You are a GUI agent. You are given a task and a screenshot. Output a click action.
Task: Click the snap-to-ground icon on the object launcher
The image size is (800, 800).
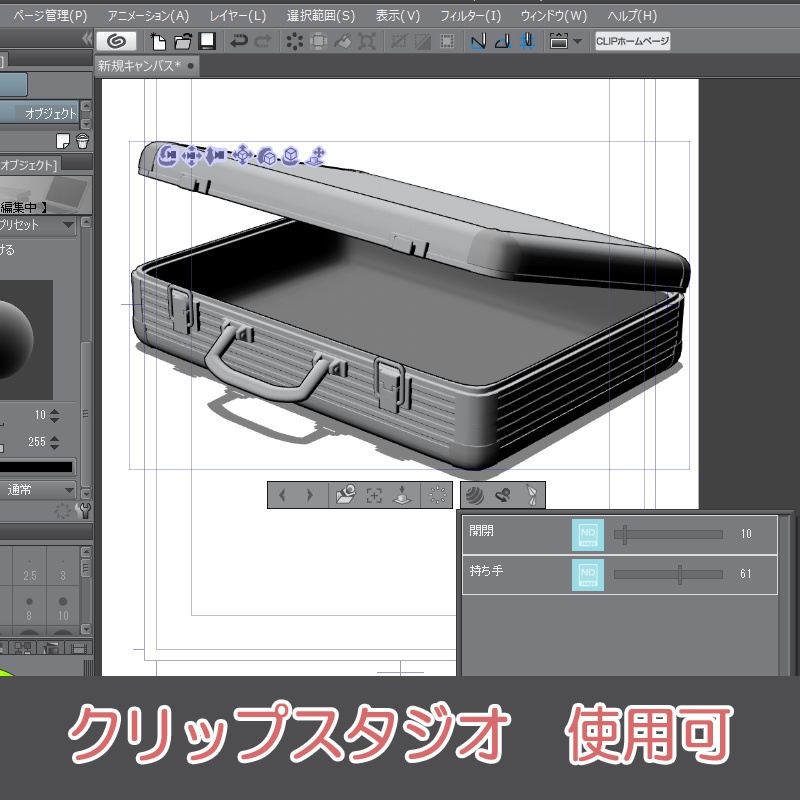tap(403, 493)
